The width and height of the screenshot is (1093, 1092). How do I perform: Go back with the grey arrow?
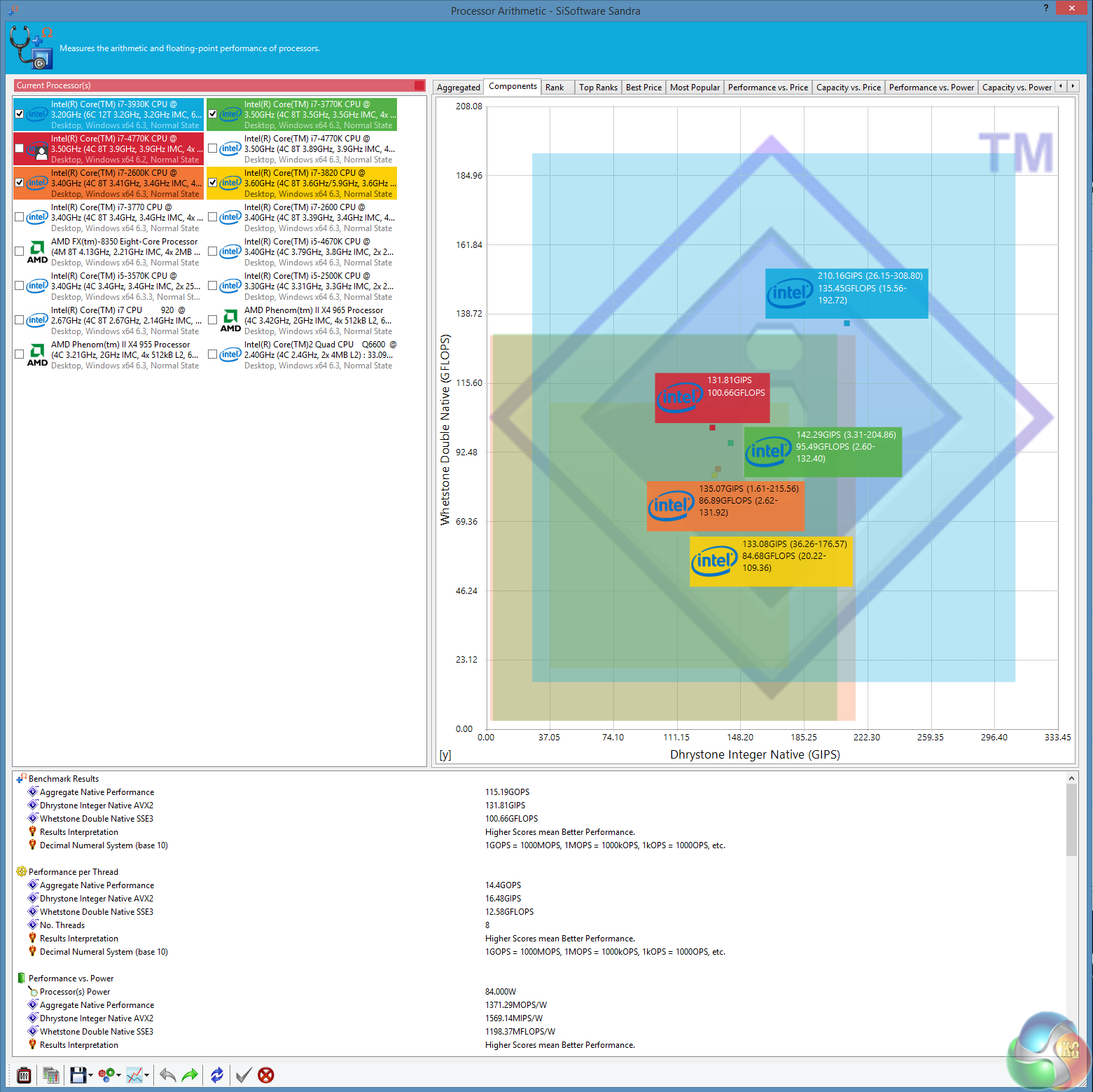click(x=167, y=1074)
